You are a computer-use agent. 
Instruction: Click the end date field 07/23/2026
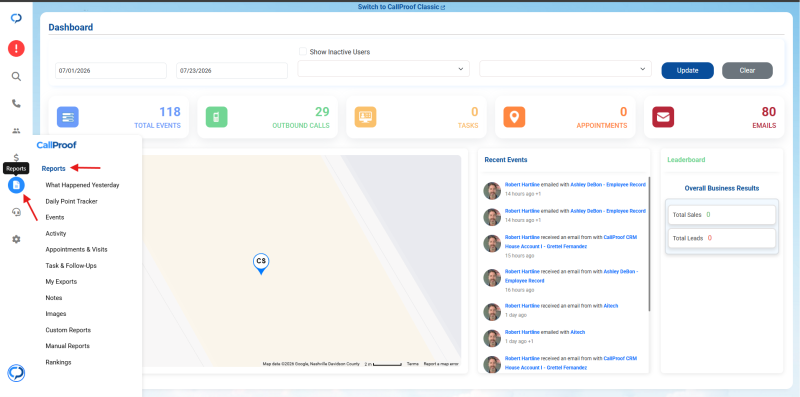(232, 70)
